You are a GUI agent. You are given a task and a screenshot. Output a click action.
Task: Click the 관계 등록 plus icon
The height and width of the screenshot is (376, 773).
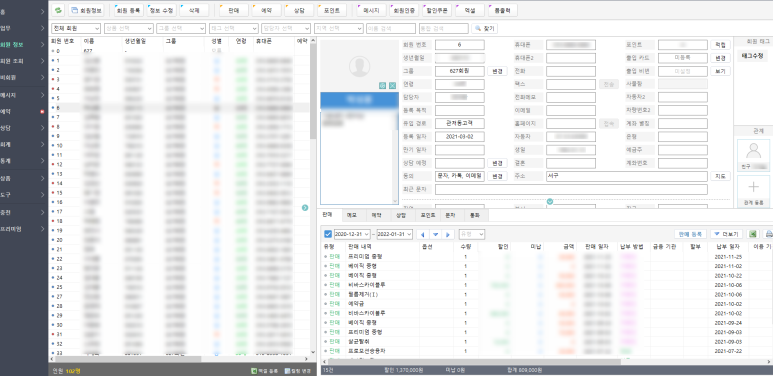pyautogui.click(x=753, y=187)
